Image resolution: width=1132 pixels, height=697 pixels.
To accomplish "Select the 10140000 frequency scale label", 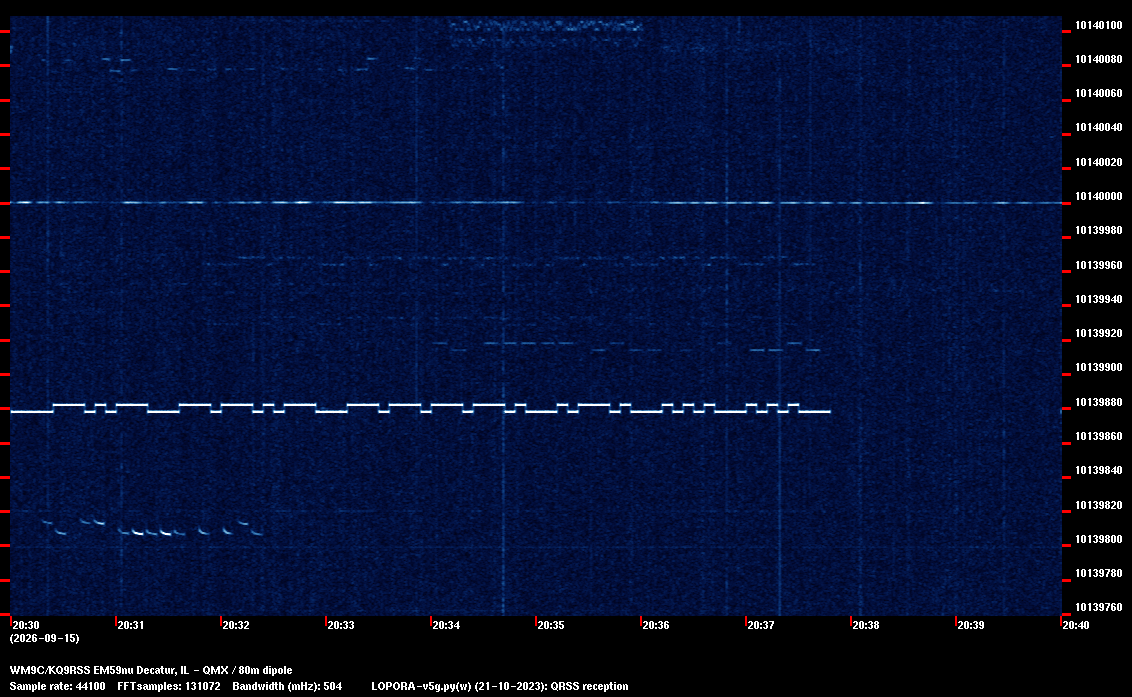I will pyautogui.click(x=1099, y=196).
